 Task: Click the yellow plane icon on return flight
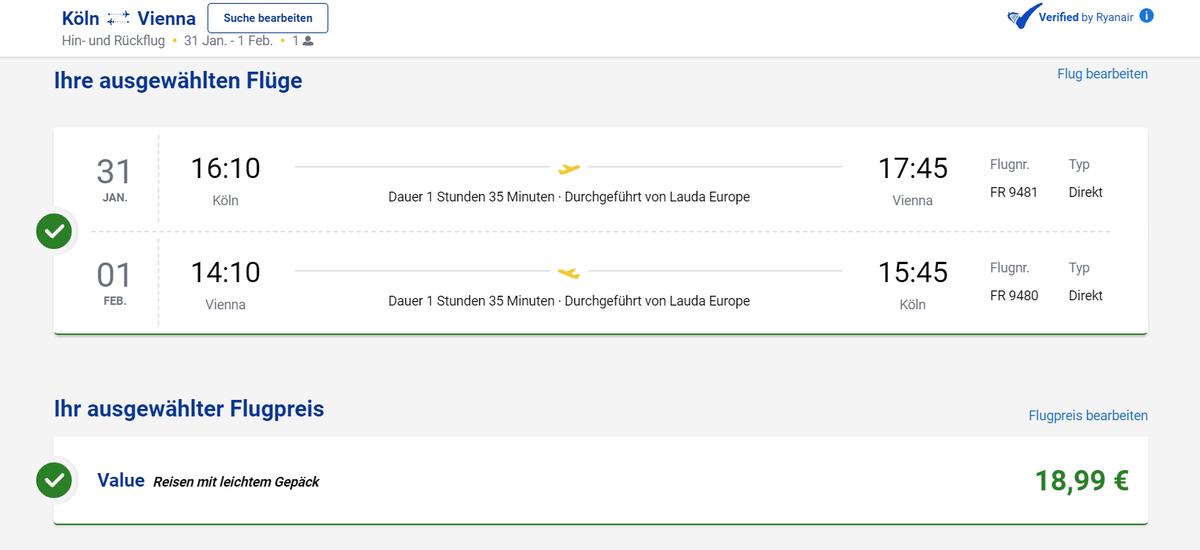coord(569,272)
